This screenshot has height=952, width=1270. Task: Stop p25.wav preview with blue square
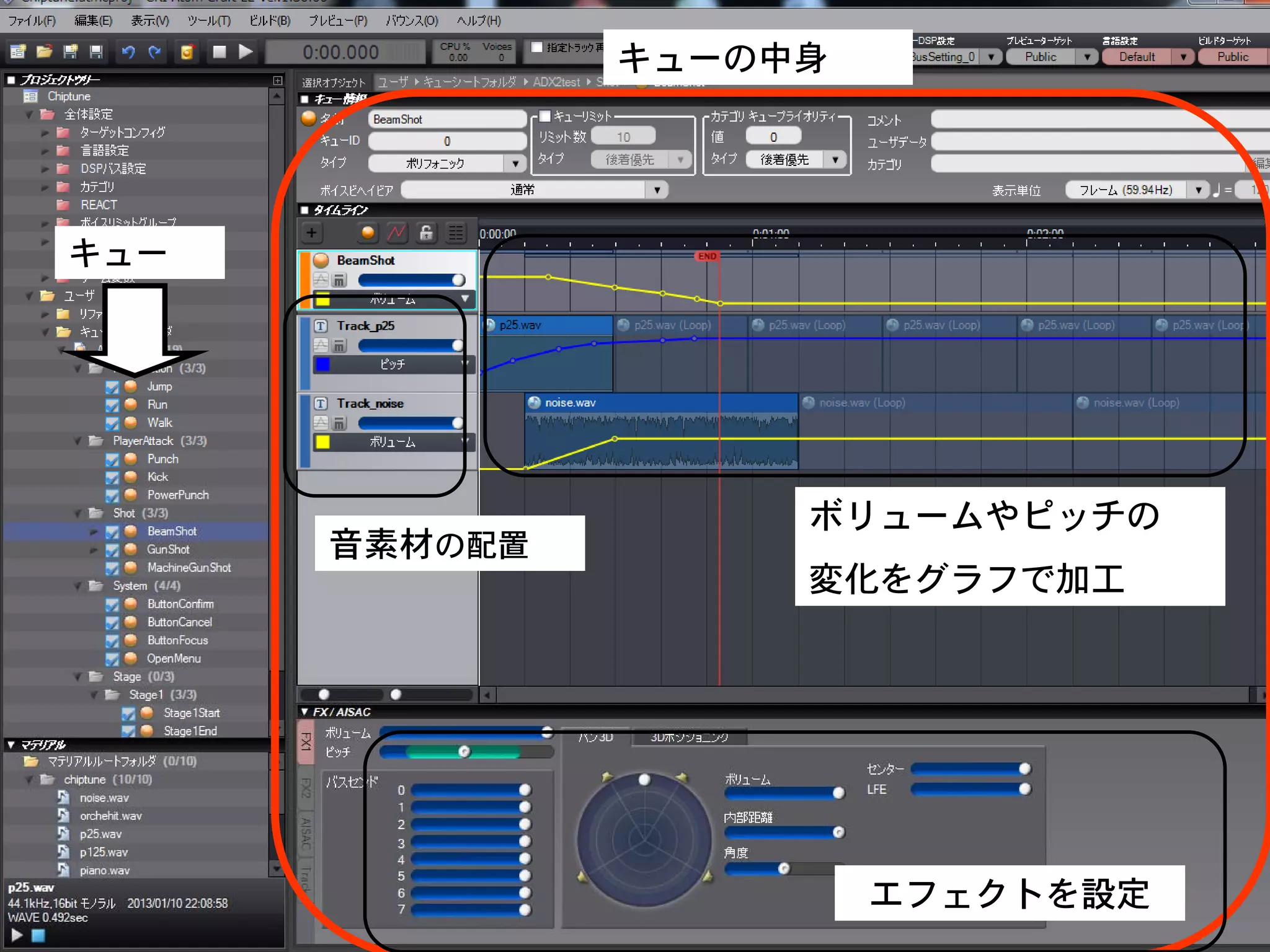pyautogui.click(x=38, y=936)
